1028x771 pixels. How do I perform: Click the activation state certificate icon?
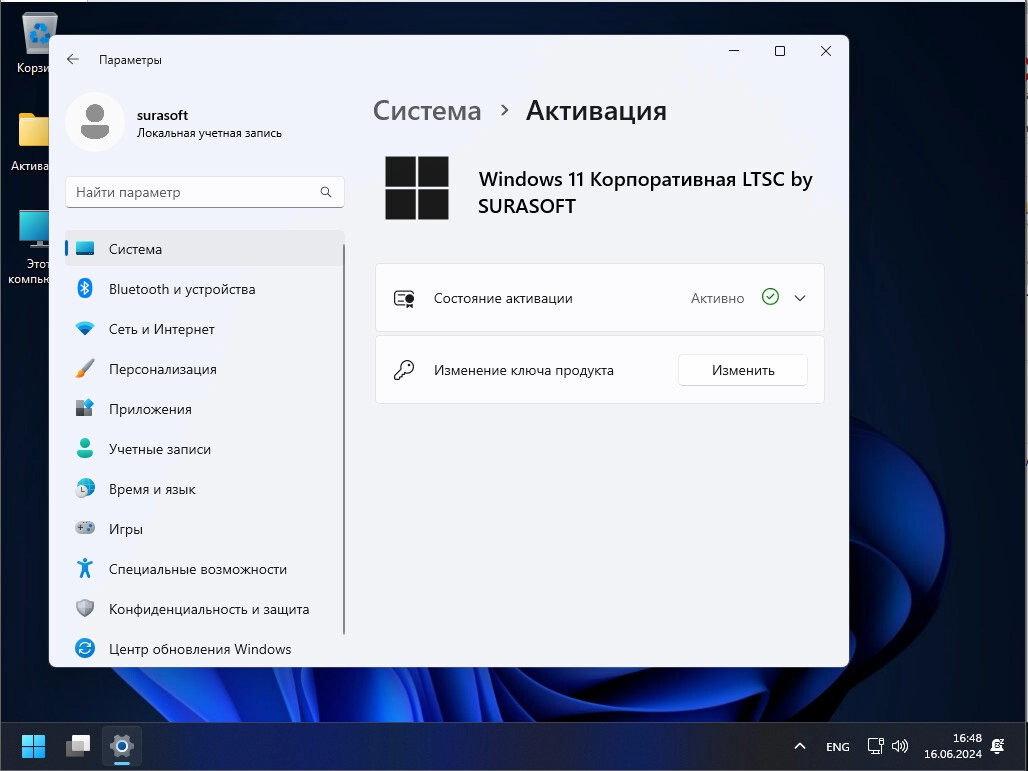[x=404, y=299]
